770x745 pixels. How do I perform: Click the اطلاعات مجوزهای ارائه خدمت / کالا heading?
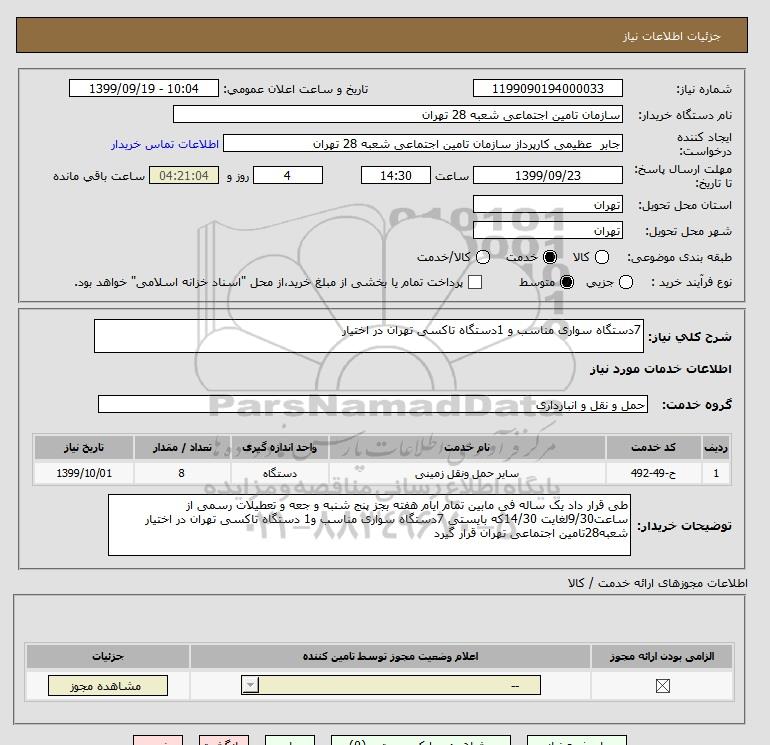[658, 583]
